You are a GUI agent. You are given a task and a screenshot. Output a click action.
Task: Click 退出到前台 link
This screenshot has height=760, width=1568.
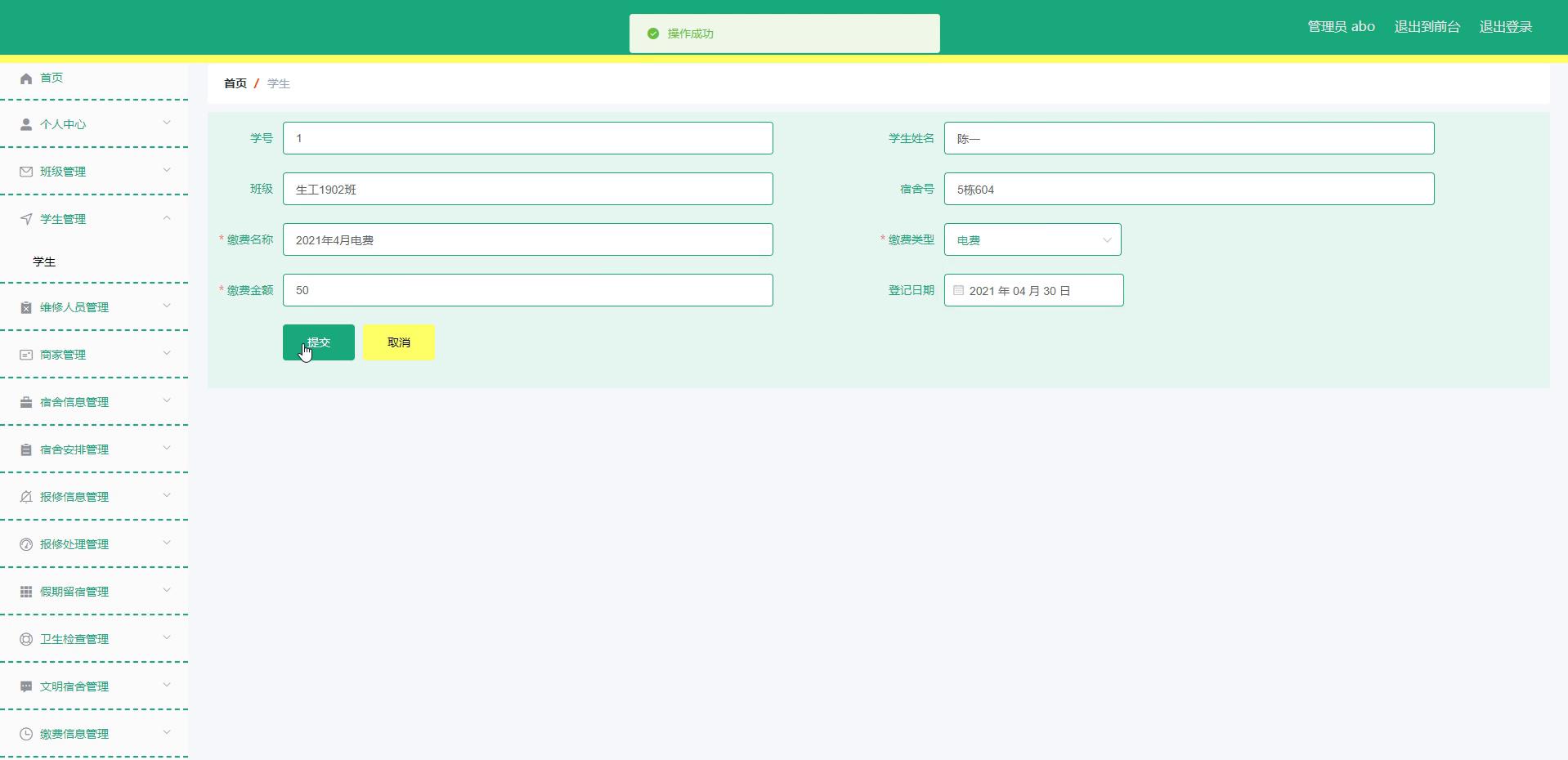pos(1427,27)
